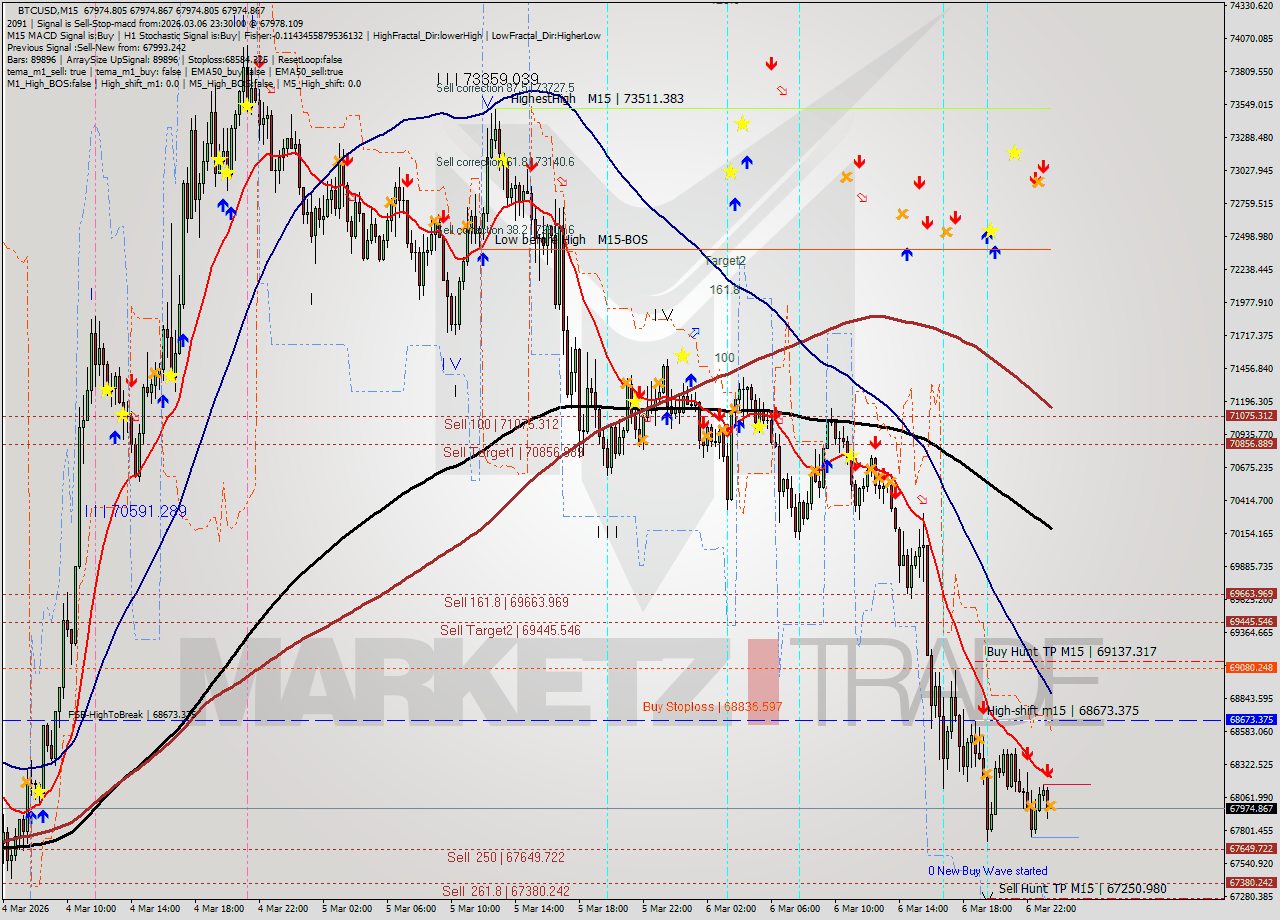1280x920 pixels.
Task: Click the red down arrow near the 6 Mar 22:00 candles
Action: click(1047, 769)
